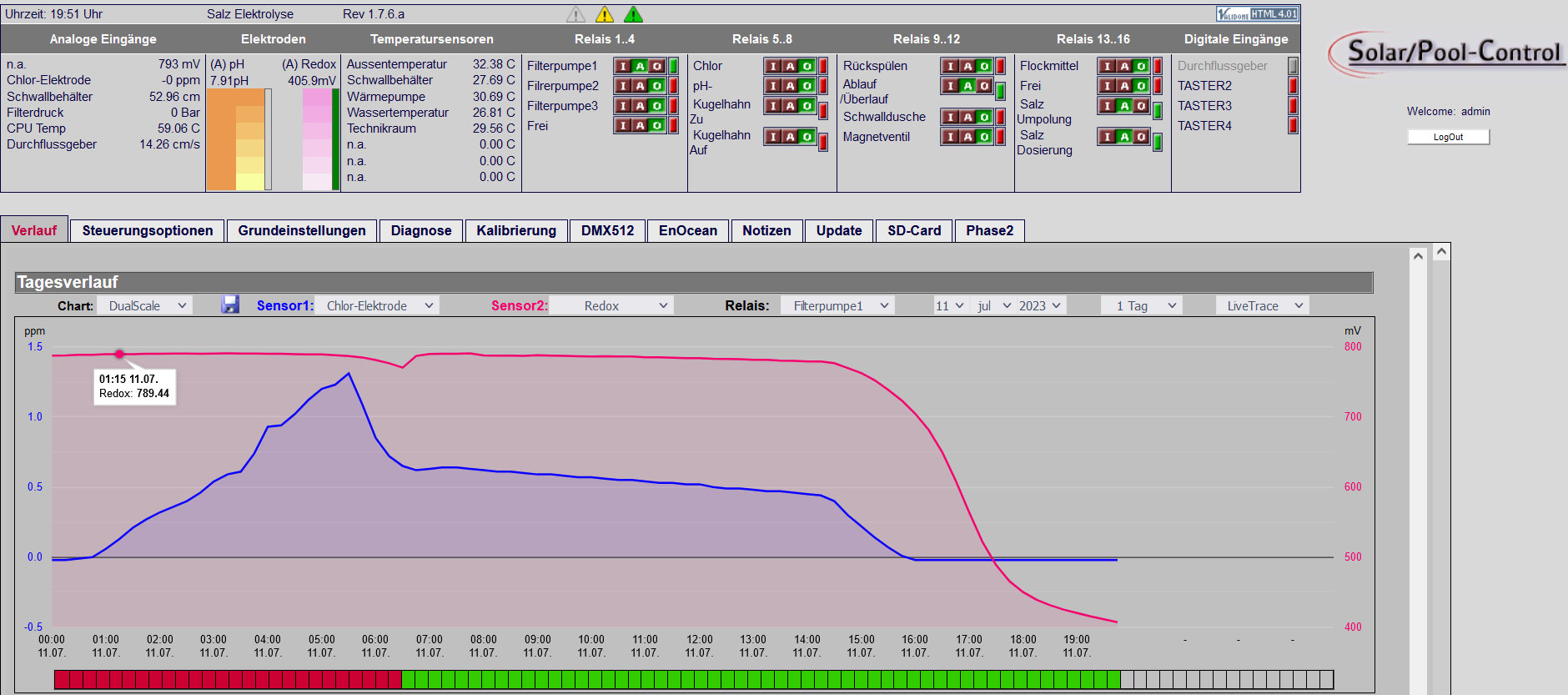The height and width of the screenshot is (695, 1568).
Task: Click the green status triangle icon
Action: point(634,14)
